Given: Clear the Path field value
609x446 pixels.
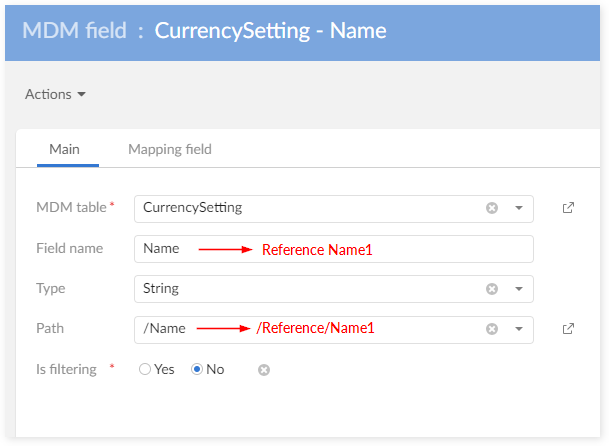Looking at the screenshot, I should pyautogui.click(x=492, y=329).
